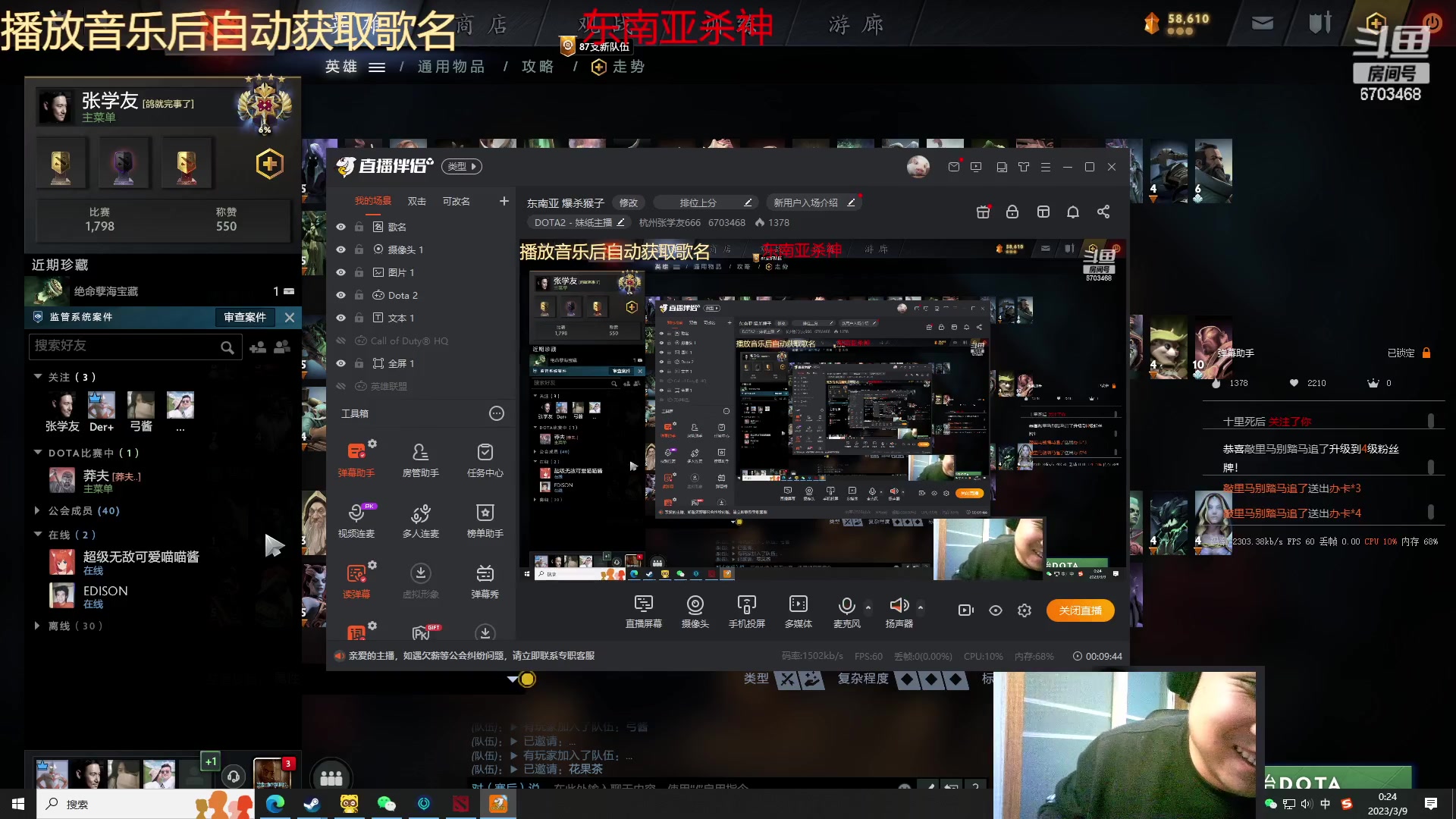Open the layout panel icon in stream header
This screenshot has height=819, width=1456.
(1043, 212)
